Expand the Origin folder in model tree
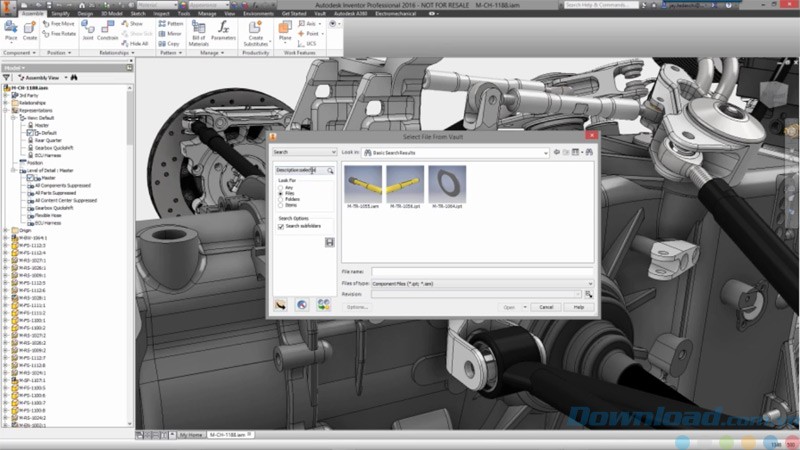Image resolution: width=800 pixels, height=450 pixels. [5, 229]
